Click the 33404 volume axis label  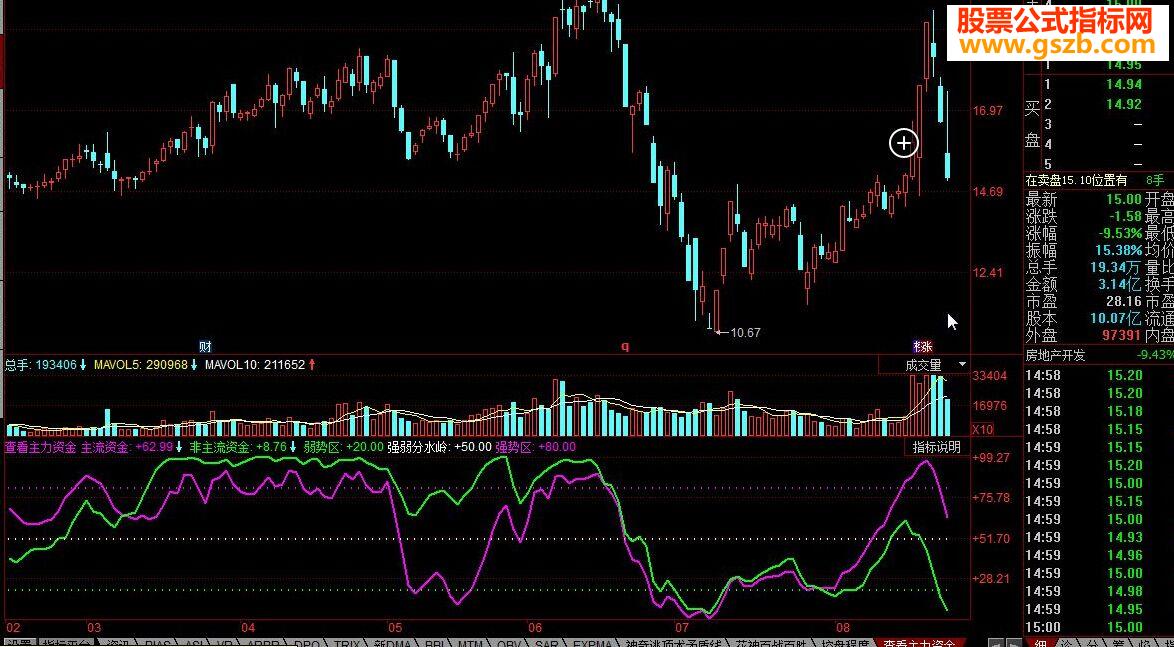988,376
